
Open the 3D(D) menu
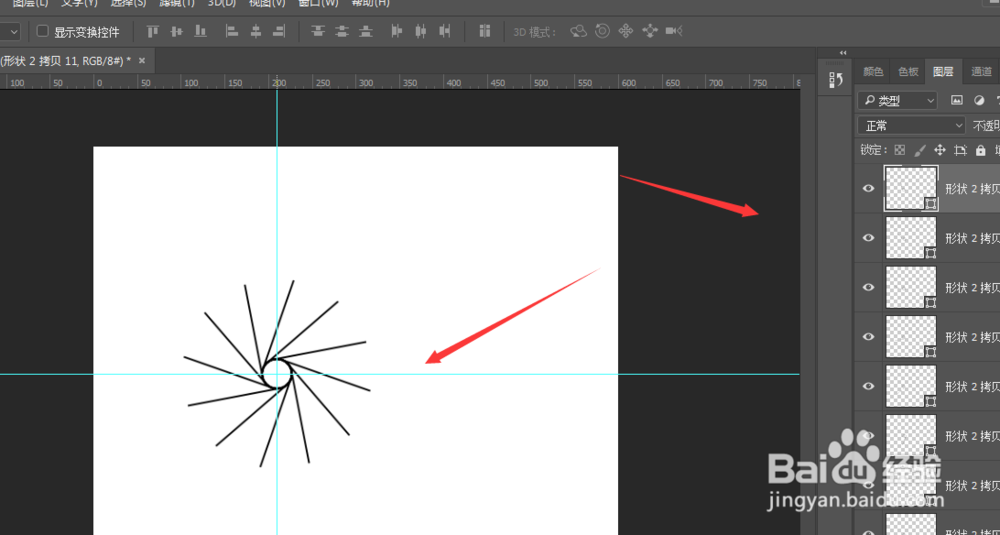tap(222, 4)
